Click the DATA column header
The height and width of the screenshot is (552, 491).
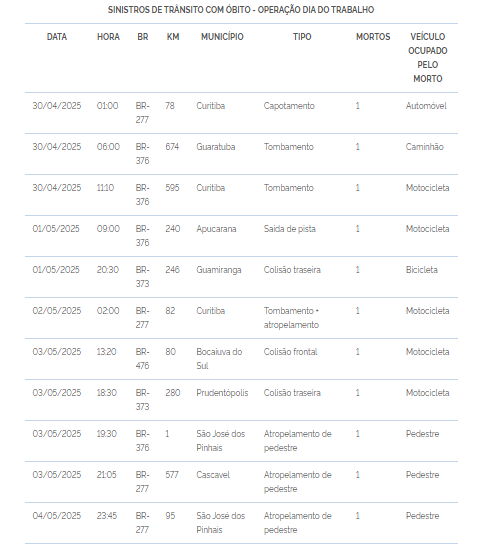pos(57,37)
